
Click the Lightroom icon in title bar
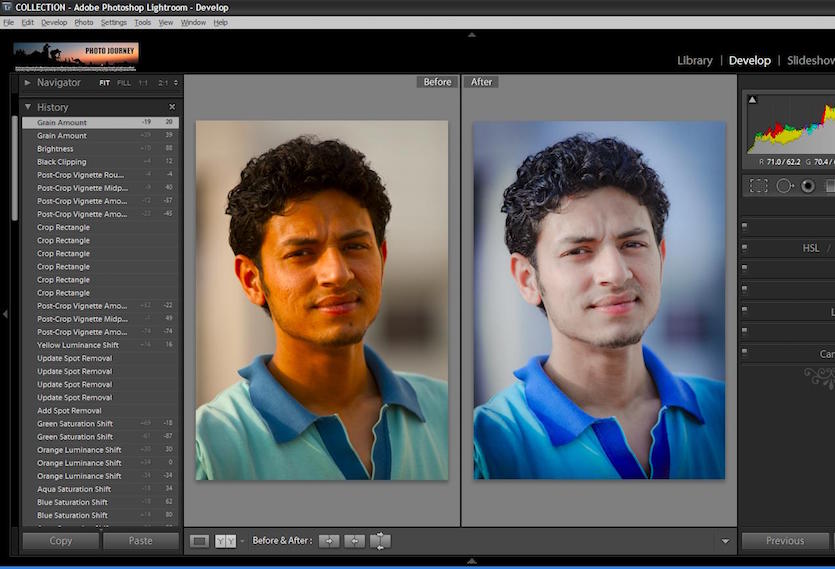(7, 7)
